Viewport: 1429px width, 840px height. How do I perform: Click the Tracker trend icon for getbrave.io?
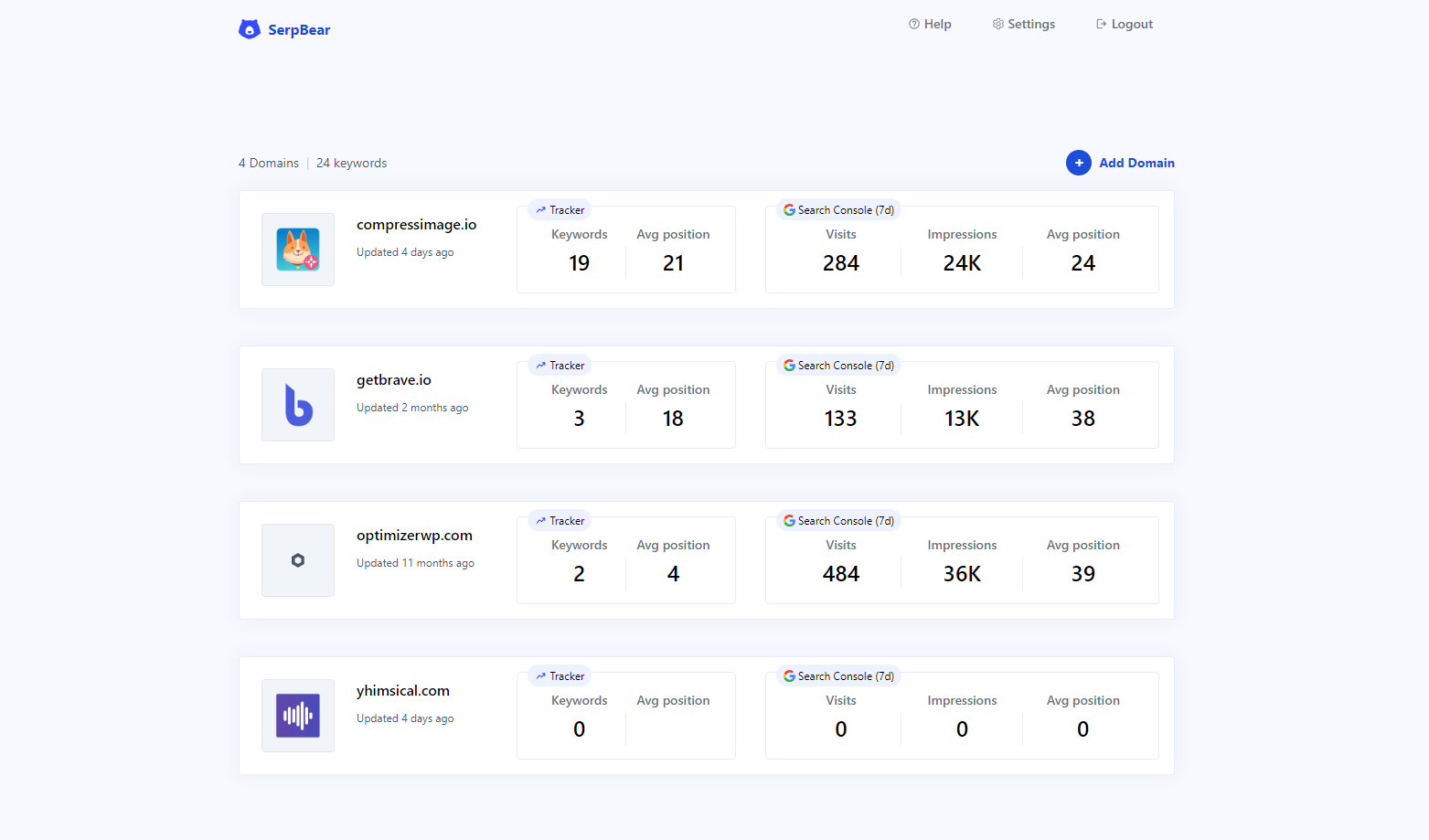click(541, 365)
